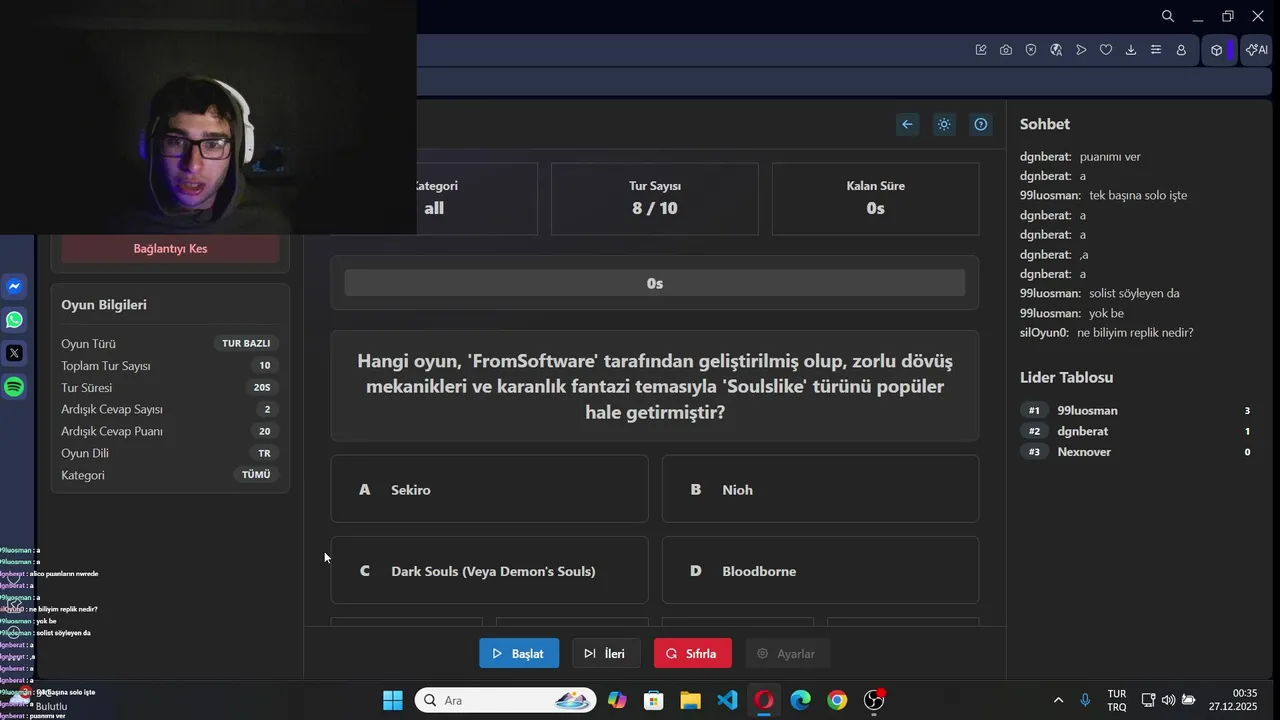This screenshot has height=720, width=1280.
Task: Open Easy Setup sliders icon
Action: pyautogui.click(x=1156, y=50)
